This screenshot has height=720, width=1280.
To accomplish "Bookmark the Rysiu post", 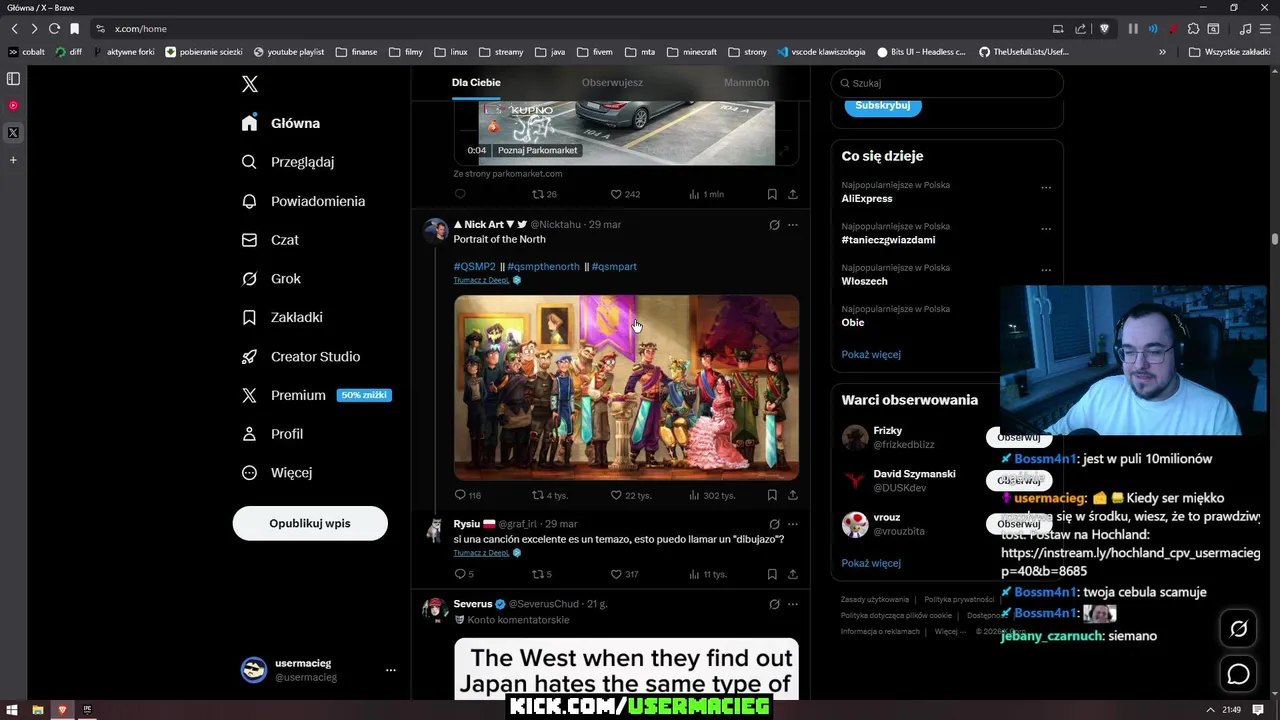I will coord(772,574).
